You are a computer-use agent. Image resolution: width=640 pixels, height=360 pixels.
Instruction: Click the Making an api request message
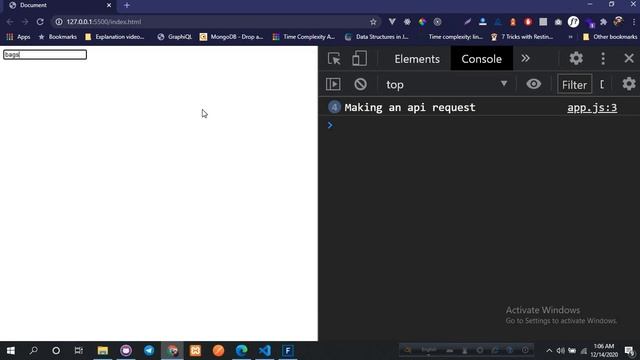point(410,107)
